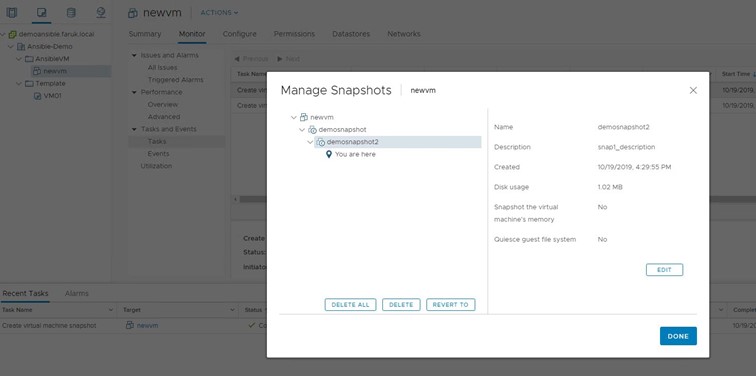Click the DONE button
Viewport: 756px width, 376px height.
click(x=678, y=336)
